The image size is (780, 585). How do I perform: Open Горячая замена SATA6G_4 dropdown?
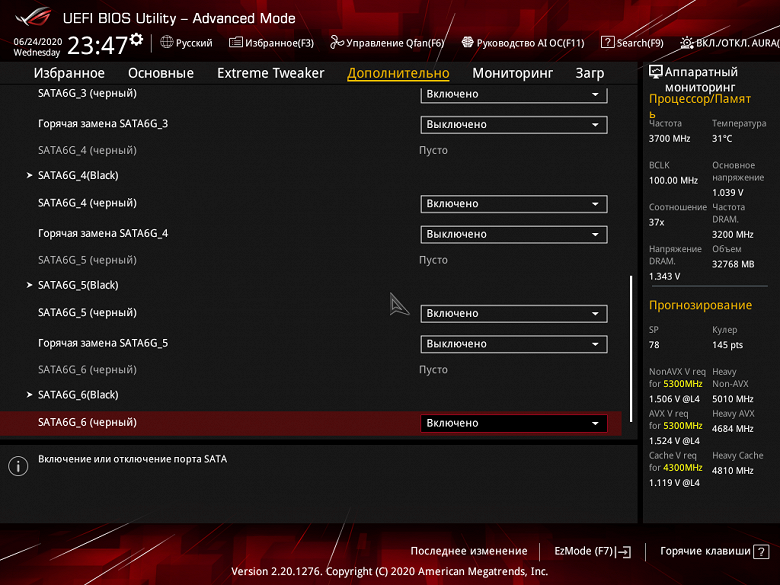[x=514, y=234]
